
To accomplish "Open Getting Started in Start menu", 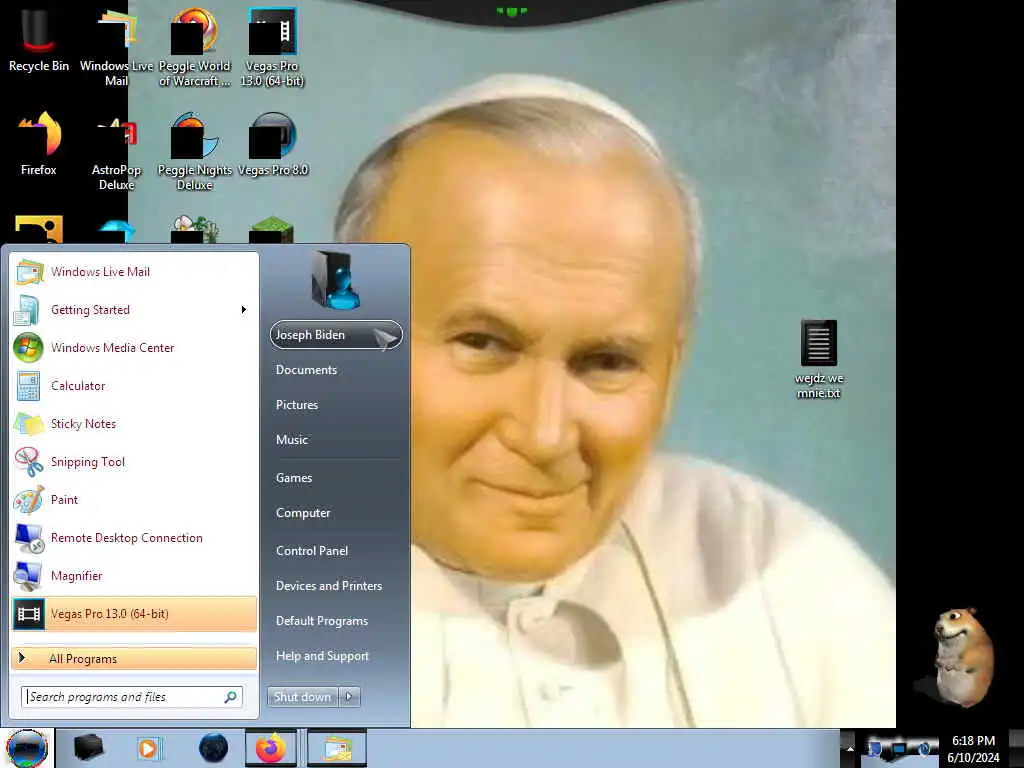I will (x=135, y=310).
